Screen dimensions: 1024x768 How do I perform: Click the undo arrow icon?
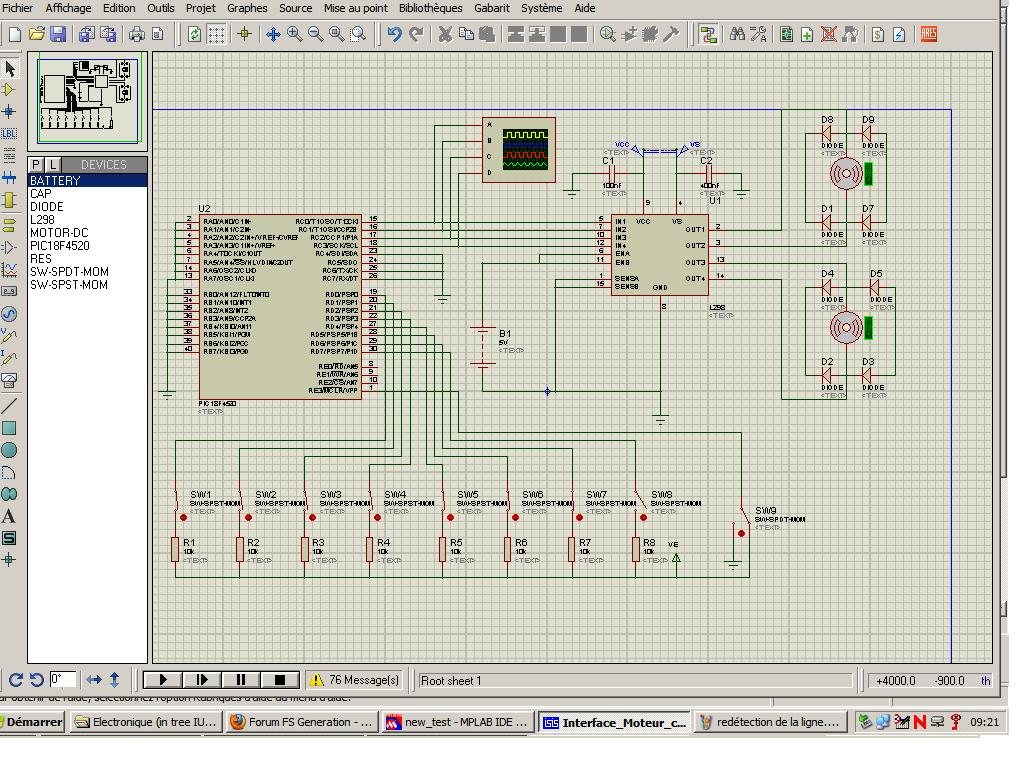click(x=394, y=34)
